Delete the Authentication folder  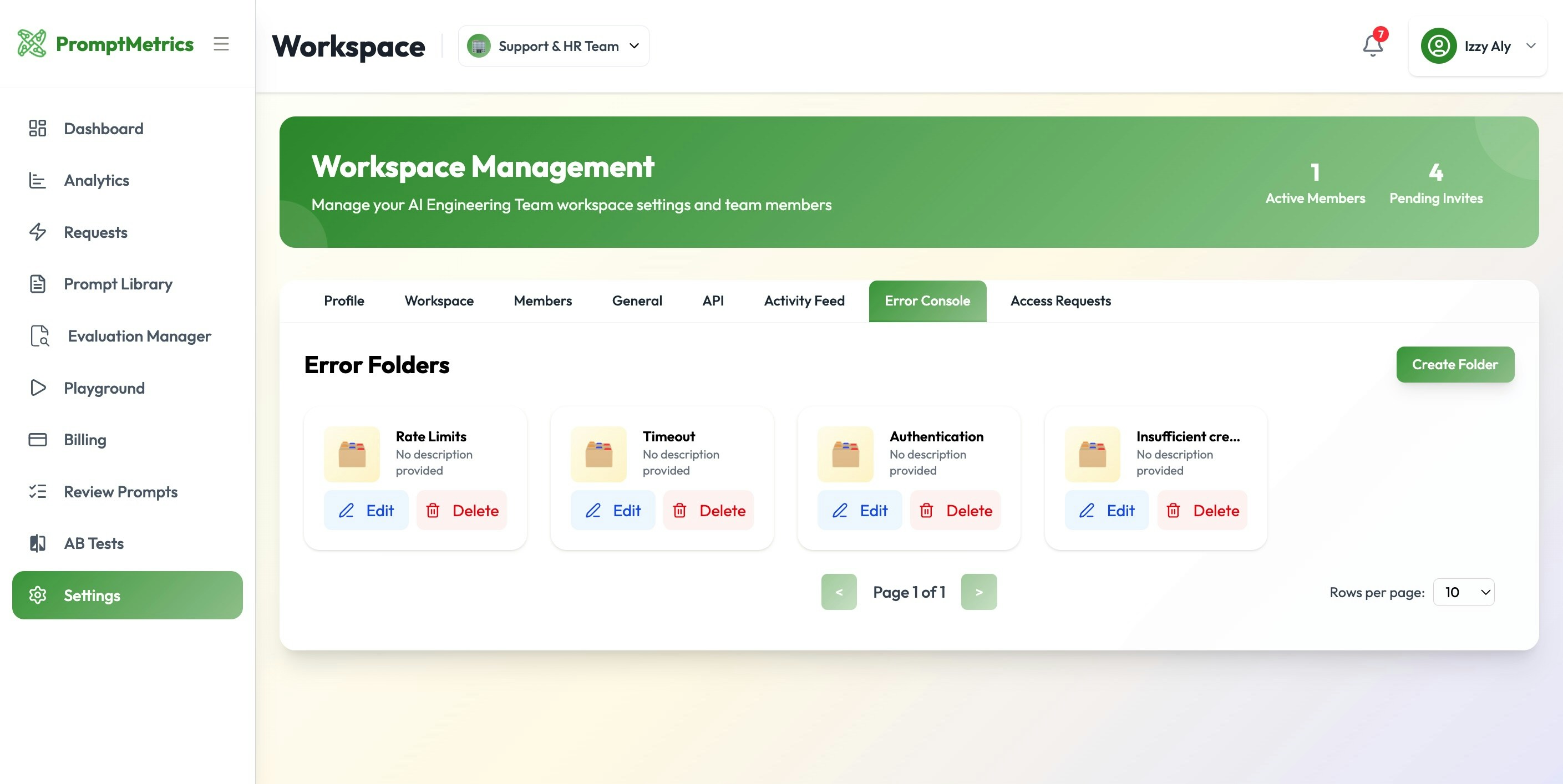tap(955, 511)
